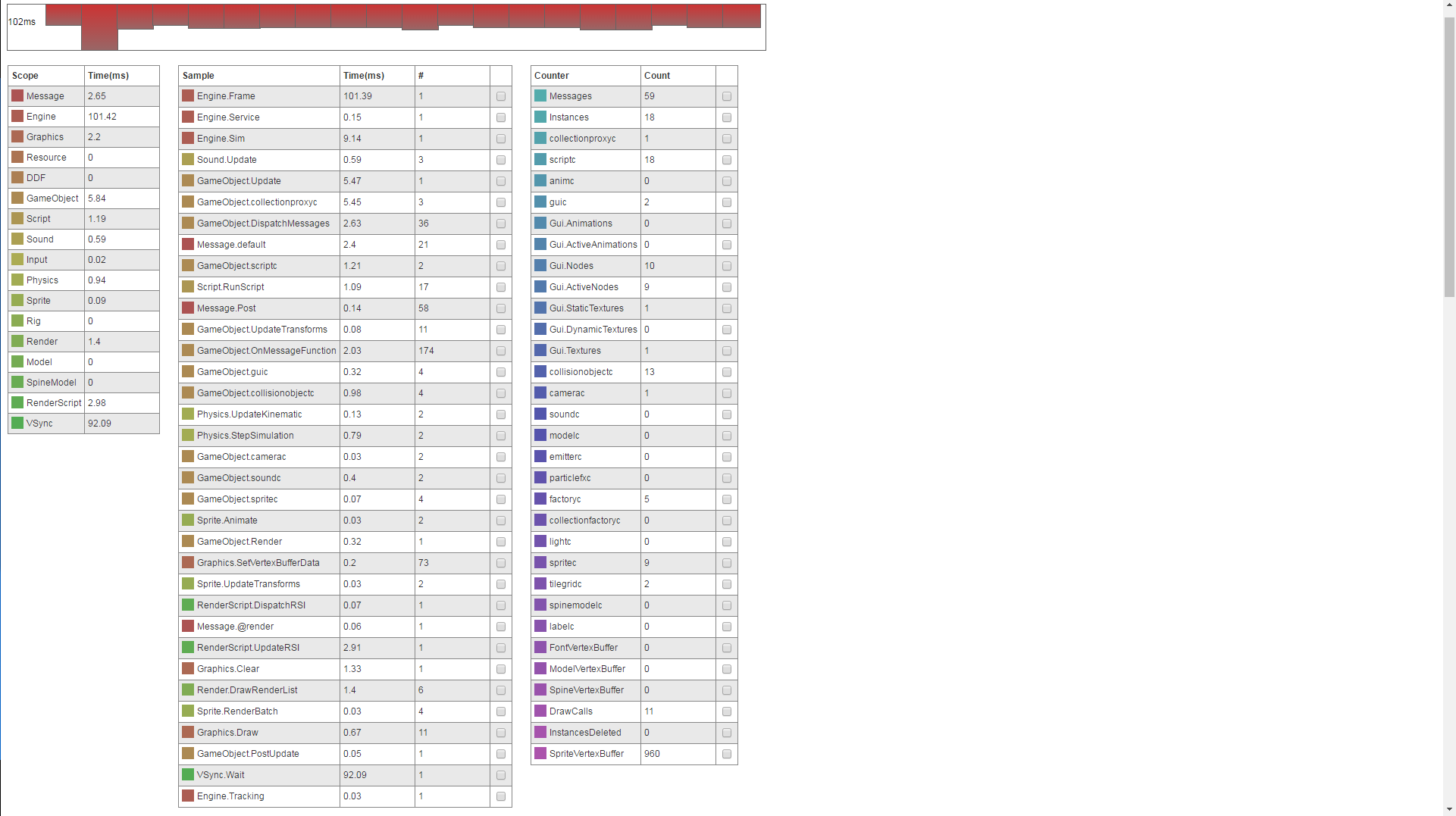Select the Engine.Frame time 101.39
Viewport: 1456px width, 816px height.
pyautogui.click(x=358, y=96)
